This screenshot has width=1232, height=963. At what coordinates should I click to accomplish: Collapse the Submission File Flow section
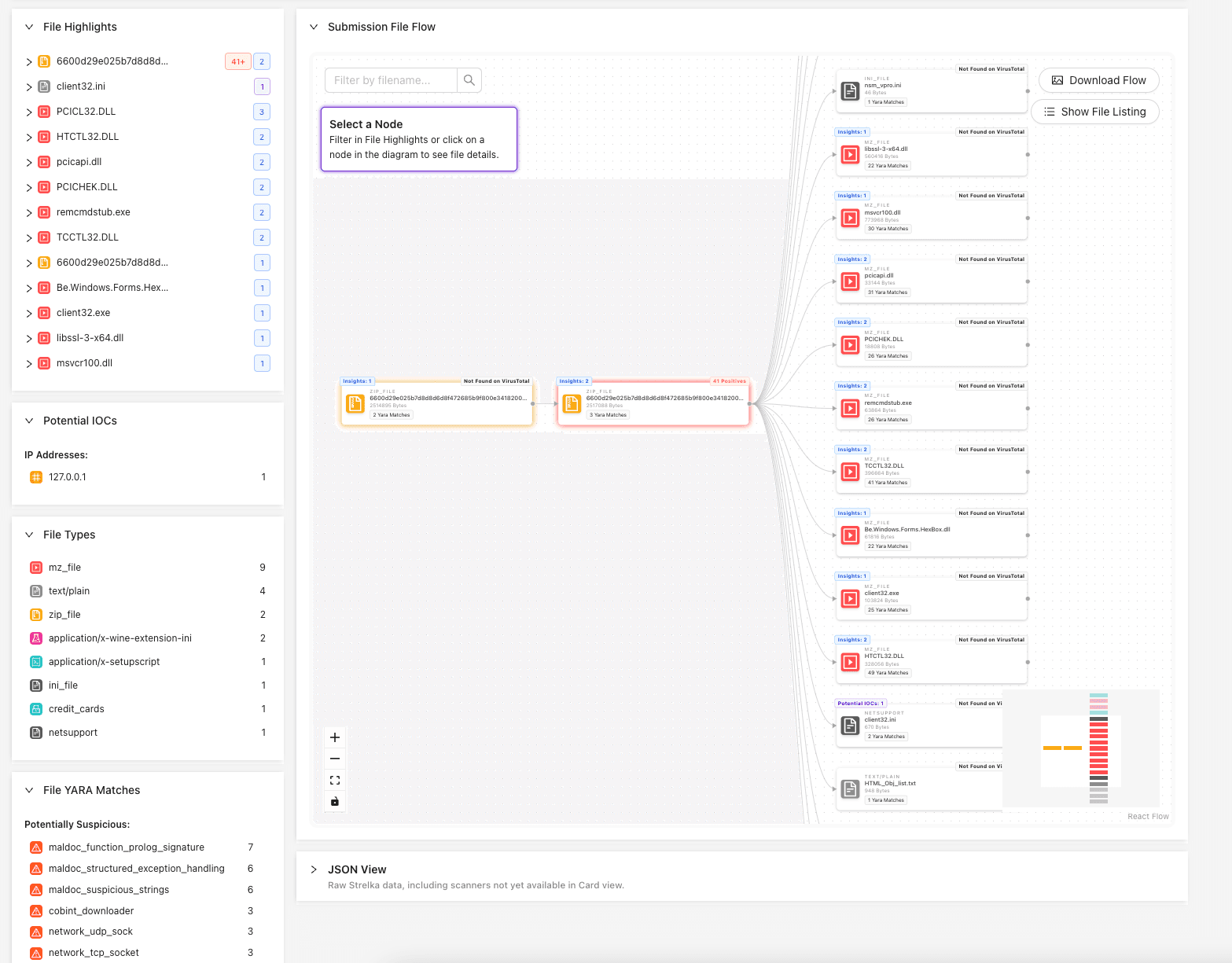[314, 26]
